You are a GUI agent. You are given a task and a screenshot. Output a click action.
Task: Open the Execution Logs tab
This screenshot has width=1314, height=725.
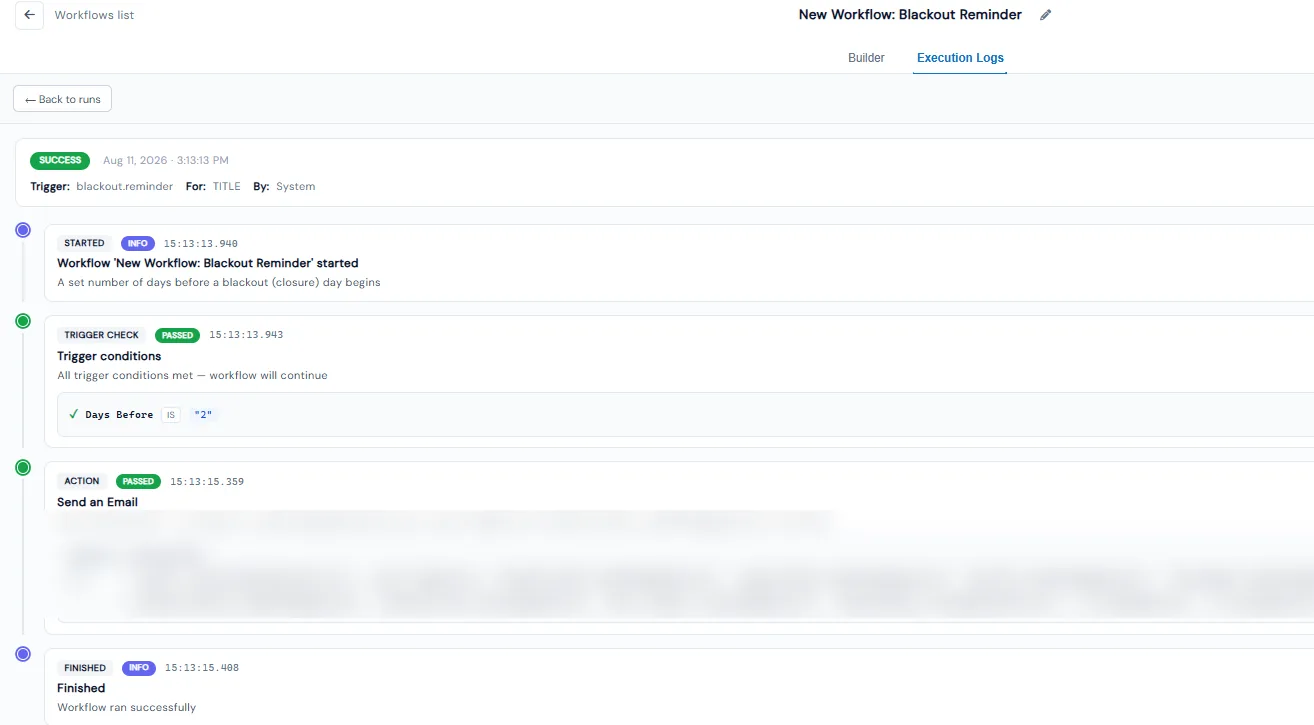(x=960, y=58)
